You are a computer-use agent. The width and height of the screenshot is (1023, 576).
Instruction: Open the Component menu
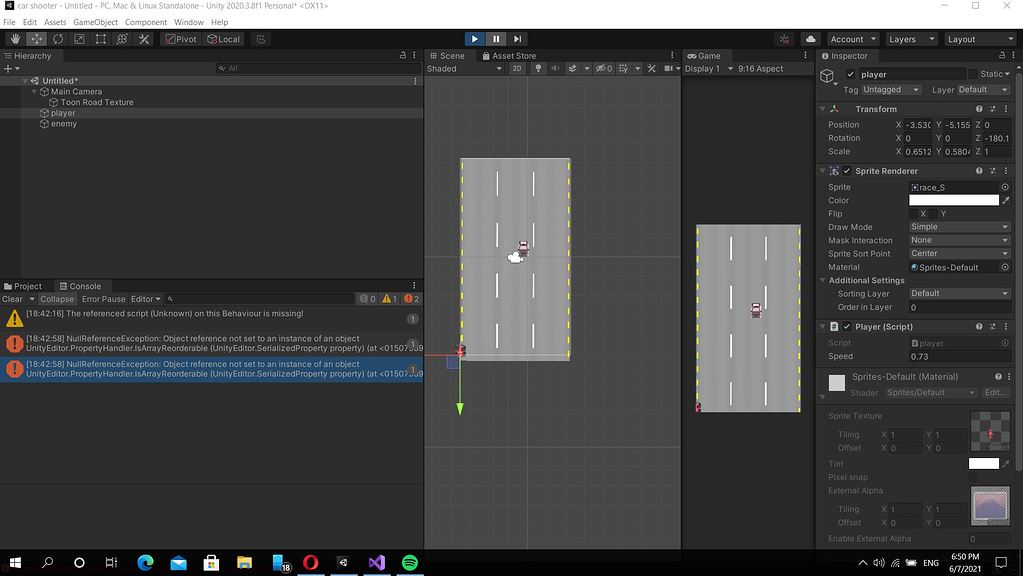[145, 22]
